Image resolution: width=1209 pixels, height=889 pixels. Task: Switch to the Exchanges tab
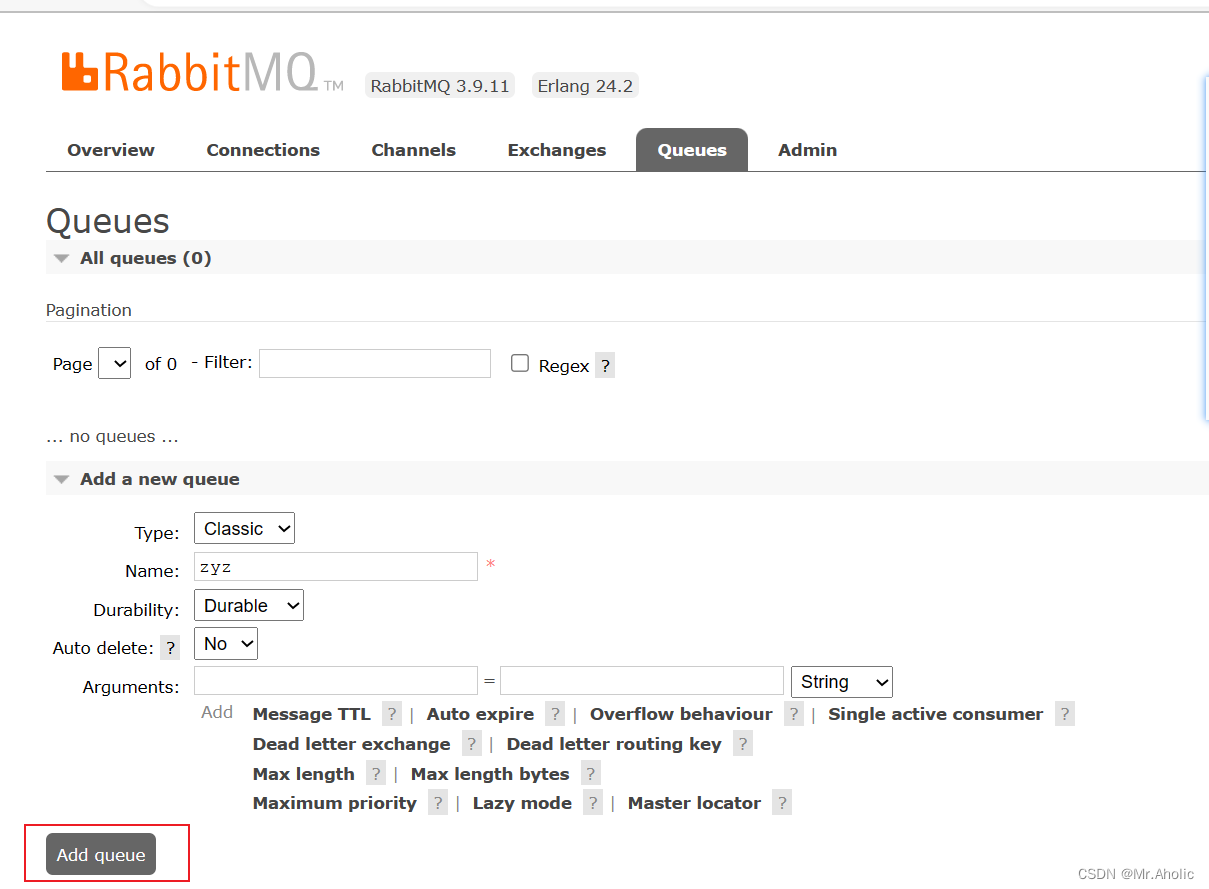click(x=556, y=149)
